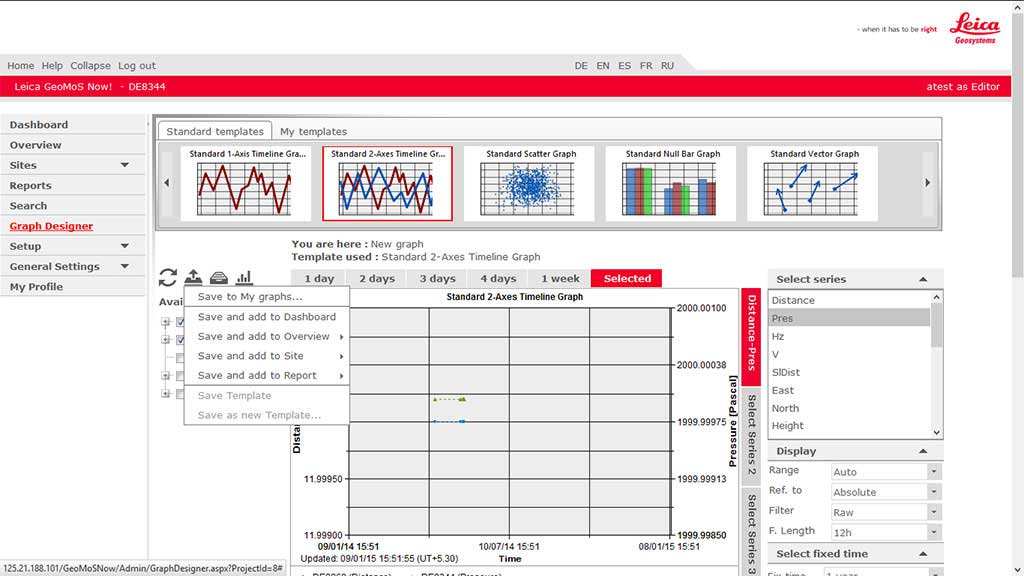
Task: Uncheck the second checked tree checkbox
Action: point(180,340)
